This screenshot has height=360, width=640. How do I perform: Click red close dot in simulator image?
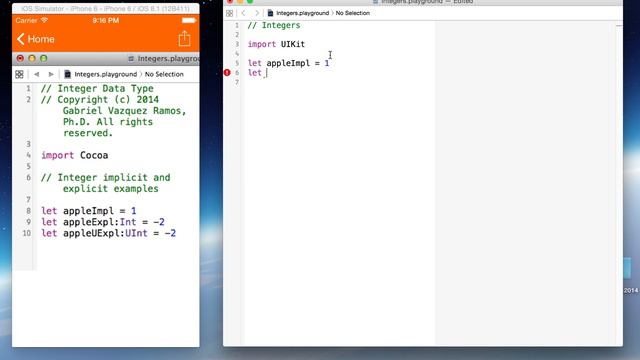[x=20, y=58]
